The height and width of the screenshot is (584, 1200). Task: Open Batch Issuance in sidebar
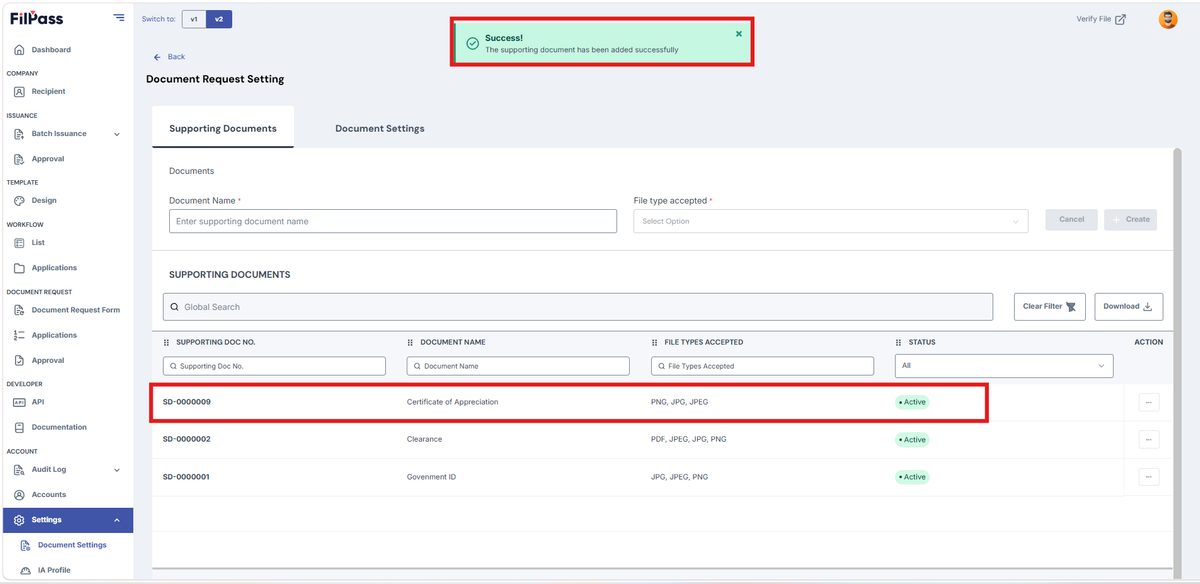tap(59, 134)
